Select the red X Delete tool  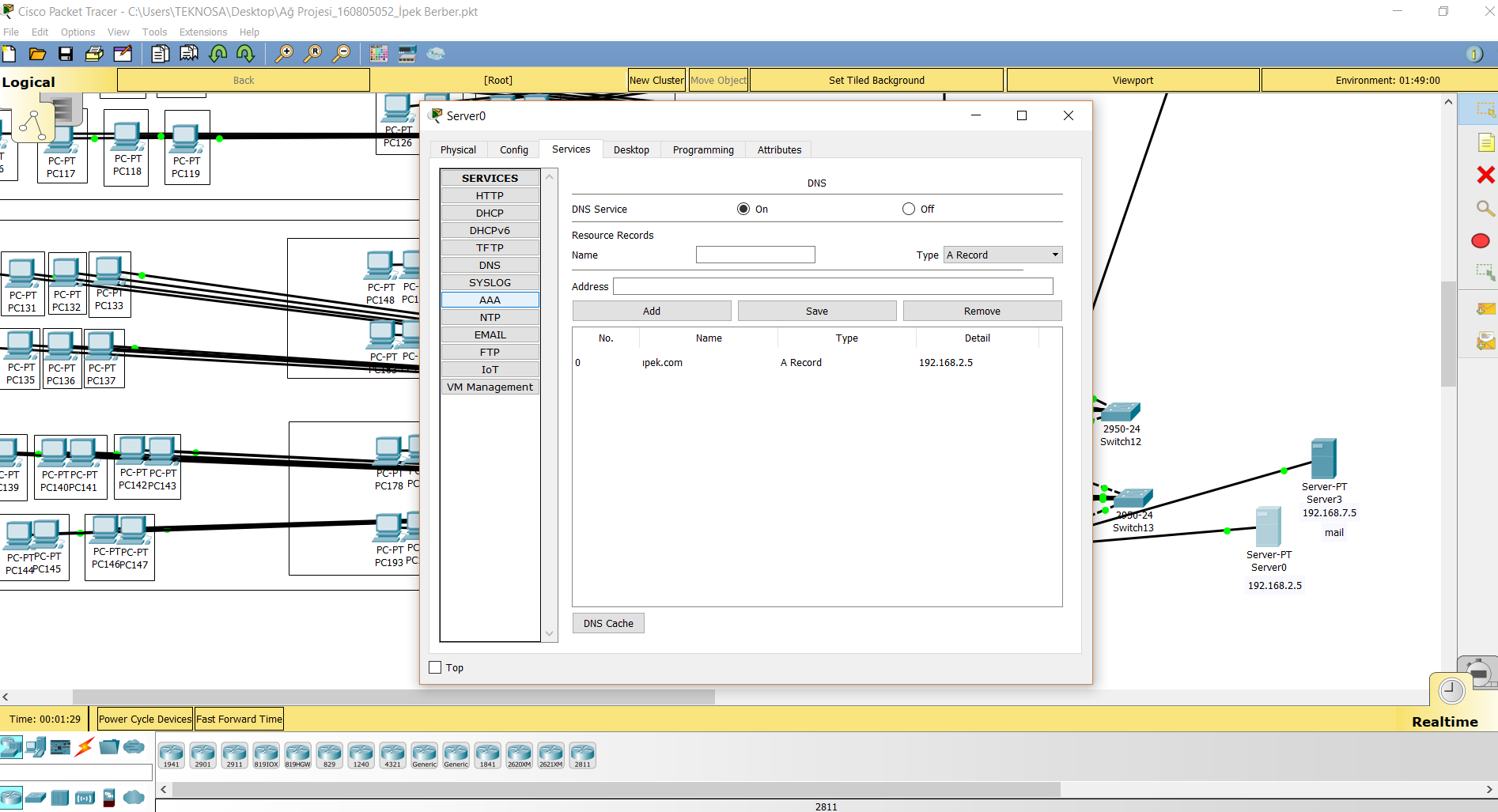(1485, 175)
